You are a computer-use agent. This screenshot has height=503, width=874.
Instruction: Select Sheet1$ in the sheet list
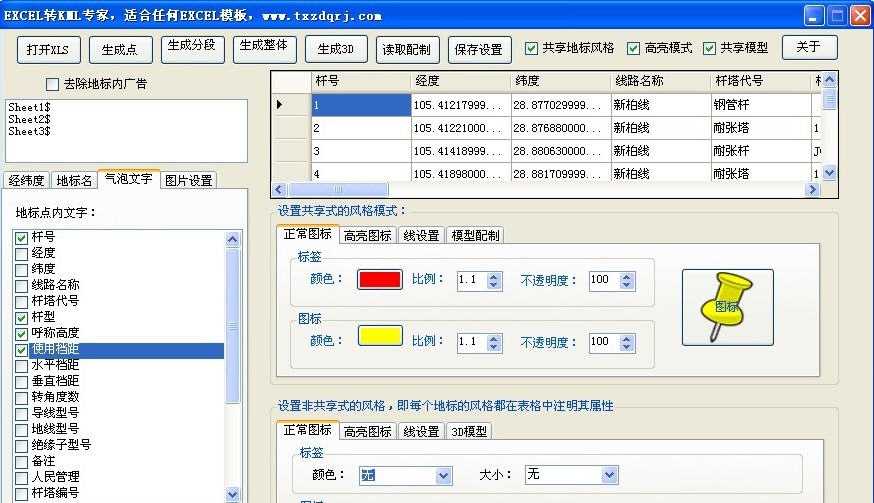pyautogui.click(x=30, y=107)
